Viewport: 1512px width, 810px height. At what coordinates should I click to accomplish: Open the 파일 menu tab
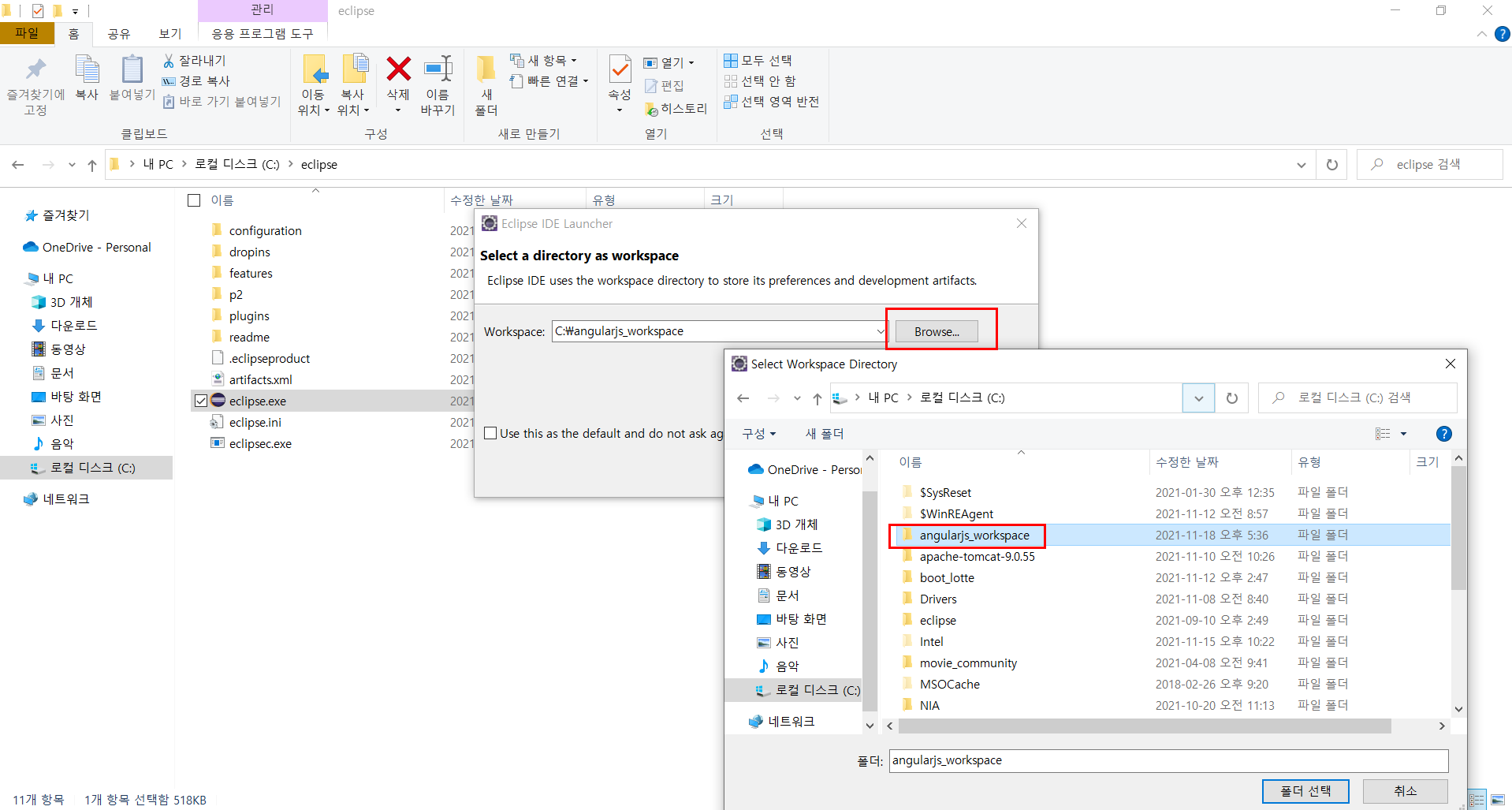tap(27, 33)
